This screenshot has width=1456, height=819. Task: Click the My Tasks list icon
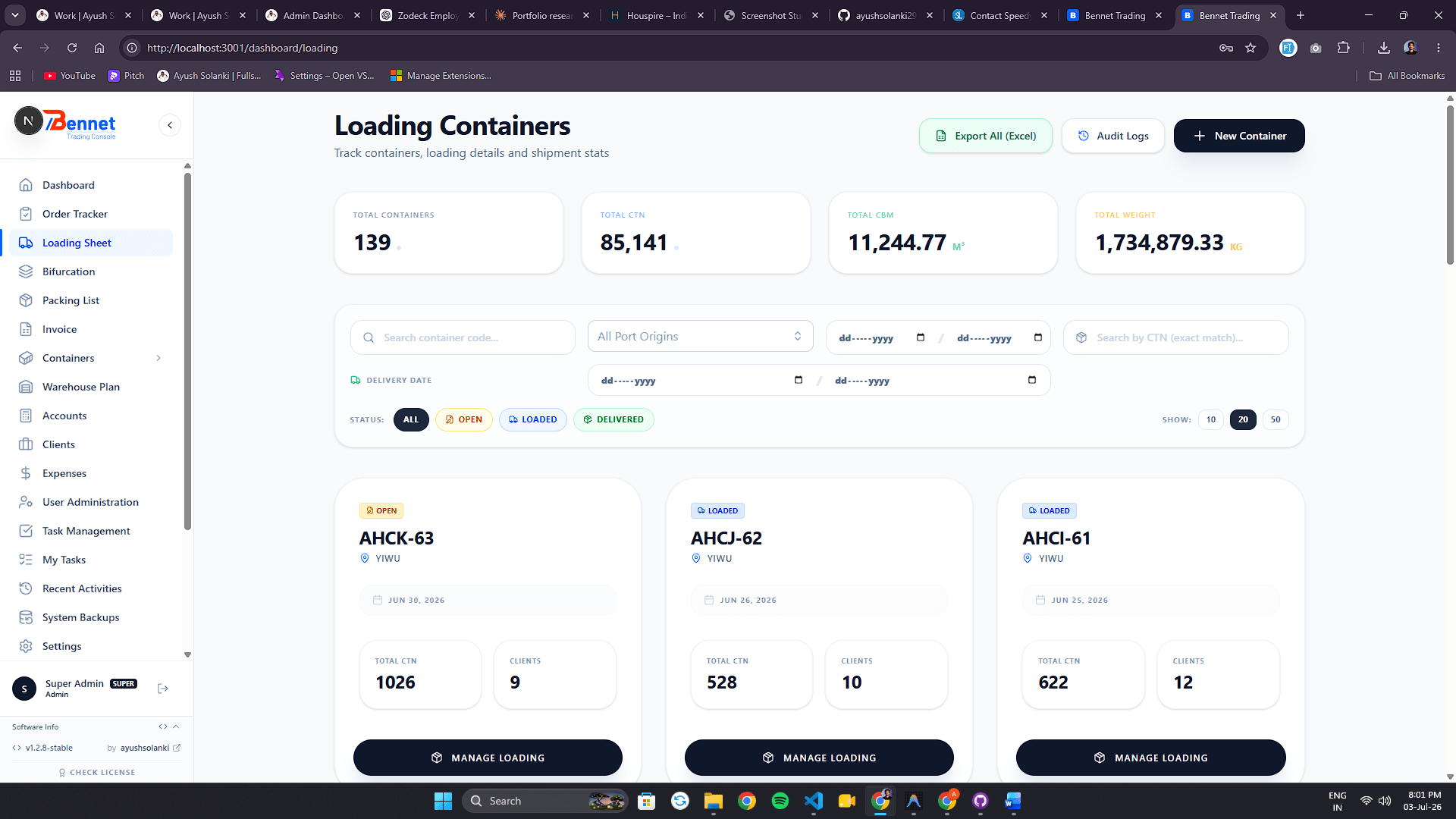point(26,560)
